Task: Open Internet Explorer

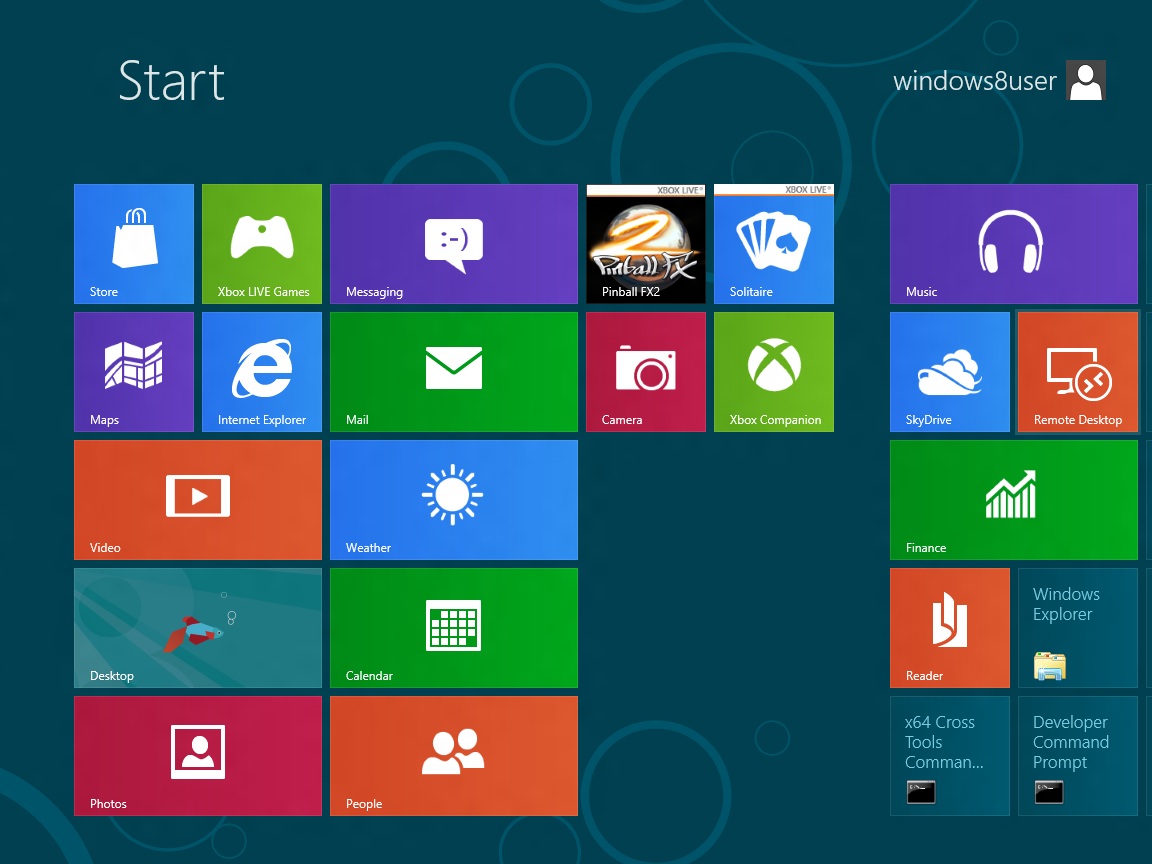Action: 261,371
